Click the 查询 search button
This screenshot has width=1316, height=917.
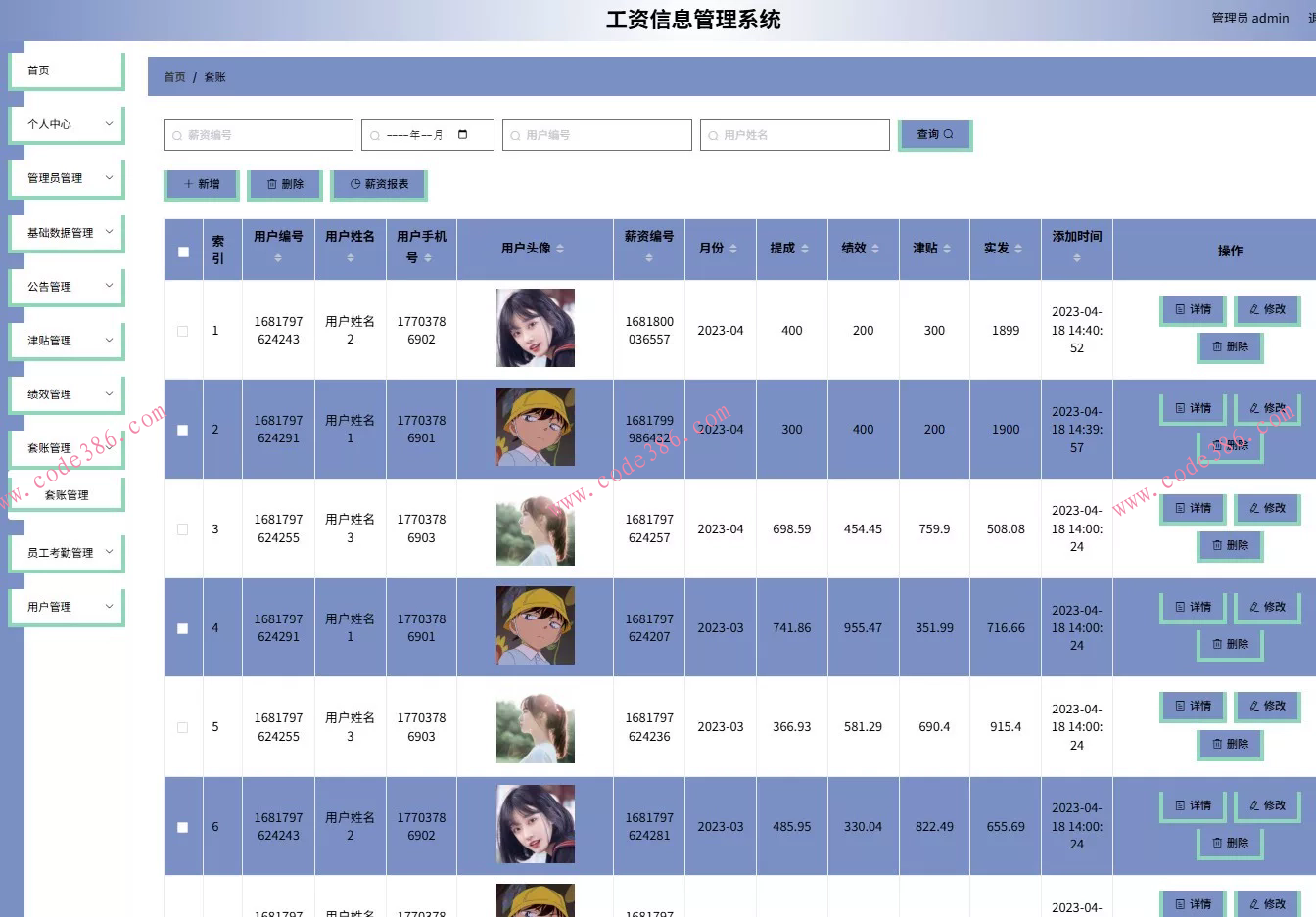coord(933,134)
